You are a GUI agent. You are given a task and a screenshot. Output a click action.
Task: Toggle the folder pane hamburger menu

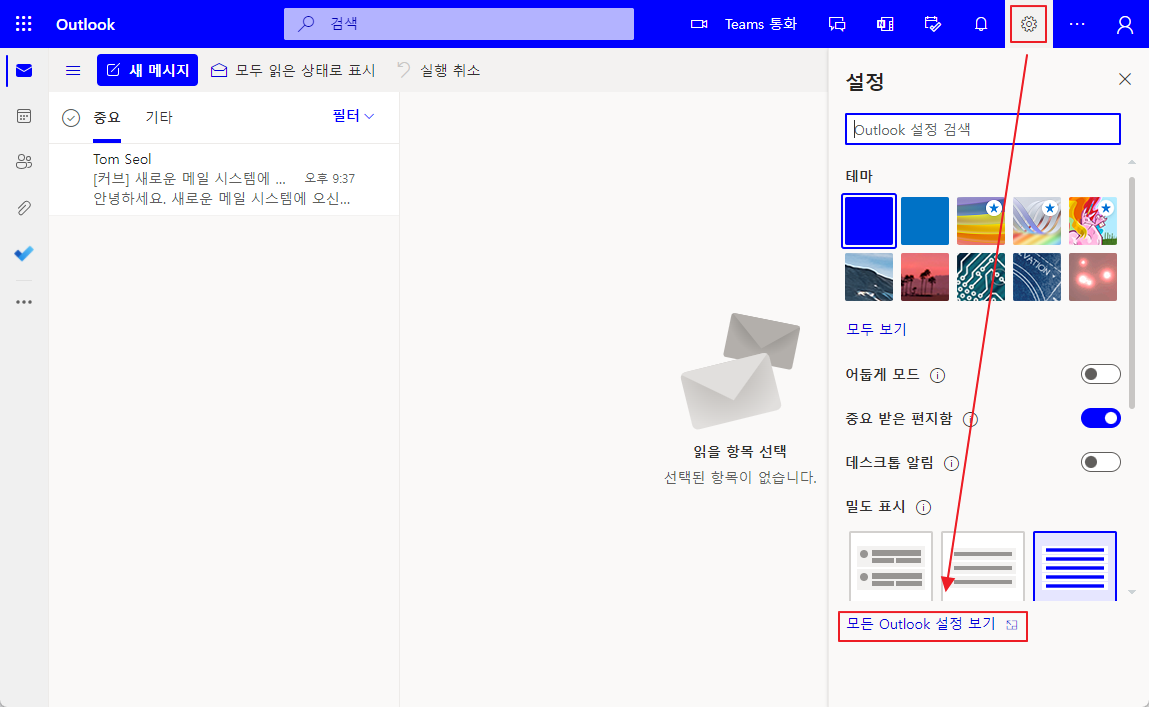click(x=73, y=70)
